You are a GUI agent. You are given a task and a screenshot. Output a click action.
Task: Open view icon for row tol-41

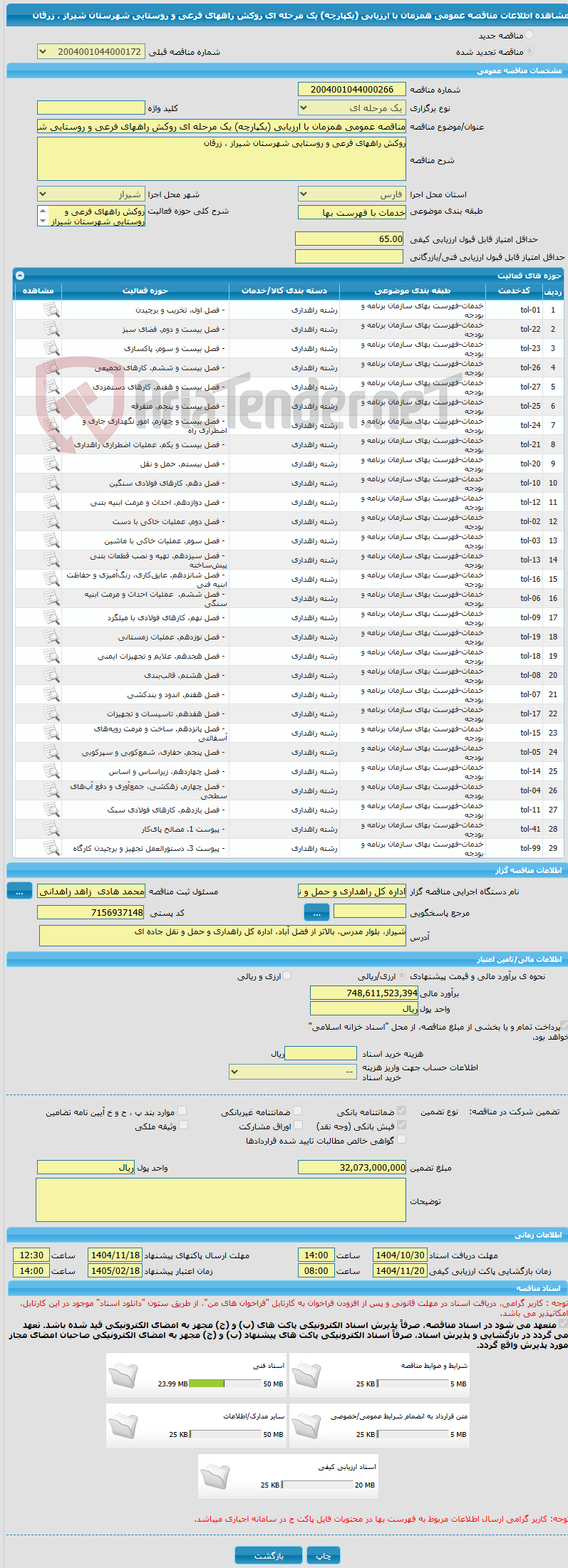pos(51,829)
